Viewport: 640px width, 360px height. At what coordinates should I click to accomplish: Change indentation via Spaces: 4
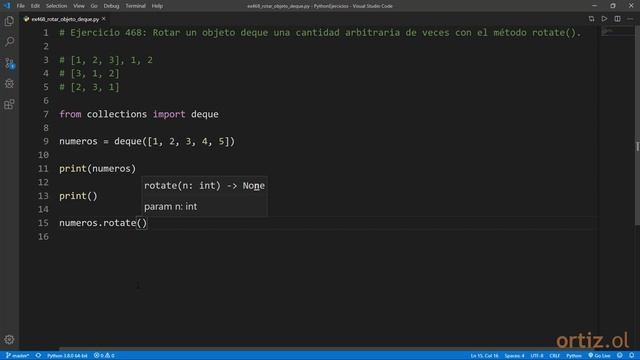pyautogui.click(x=514, y=356)
